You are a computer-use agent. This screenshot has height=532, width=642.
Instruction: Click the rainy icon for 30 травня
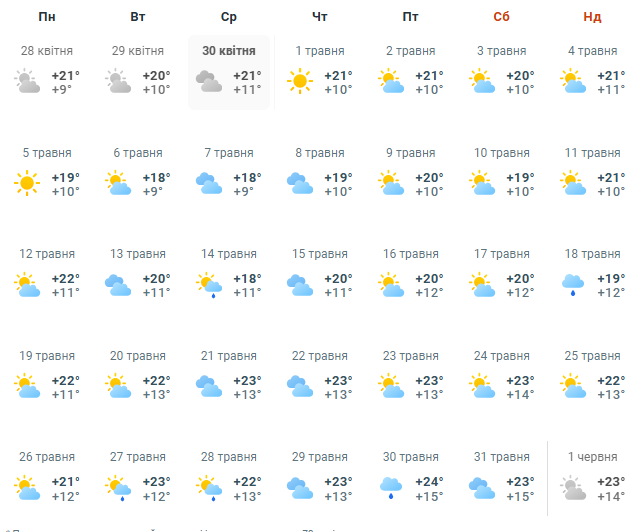(390, 488)
